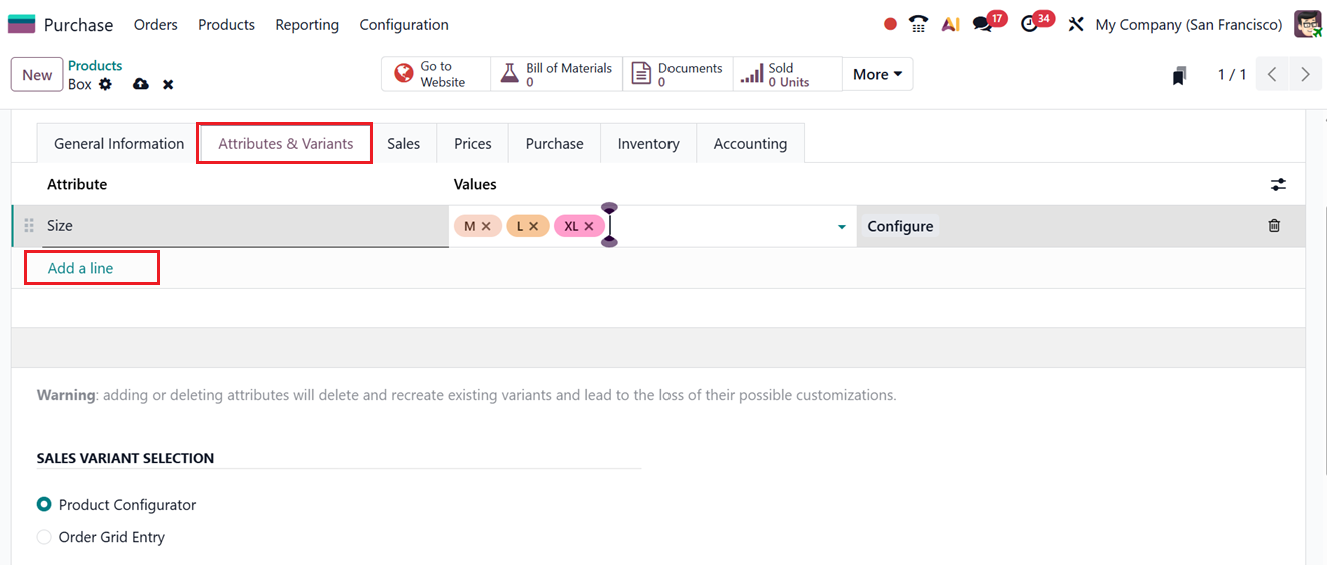Screen dimensions: 1327x565
Task: Click the 1 / 1 pager counter
Action: click(1232, 75)
